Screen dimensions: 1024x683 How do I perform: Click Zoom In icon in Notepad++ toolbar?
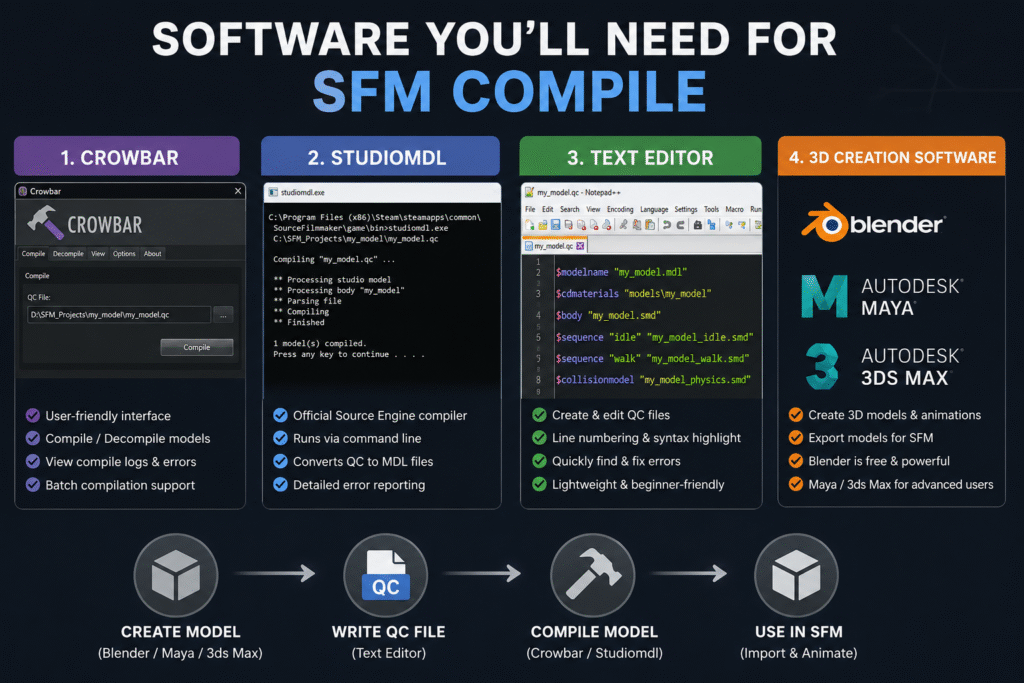pos(728,225)
